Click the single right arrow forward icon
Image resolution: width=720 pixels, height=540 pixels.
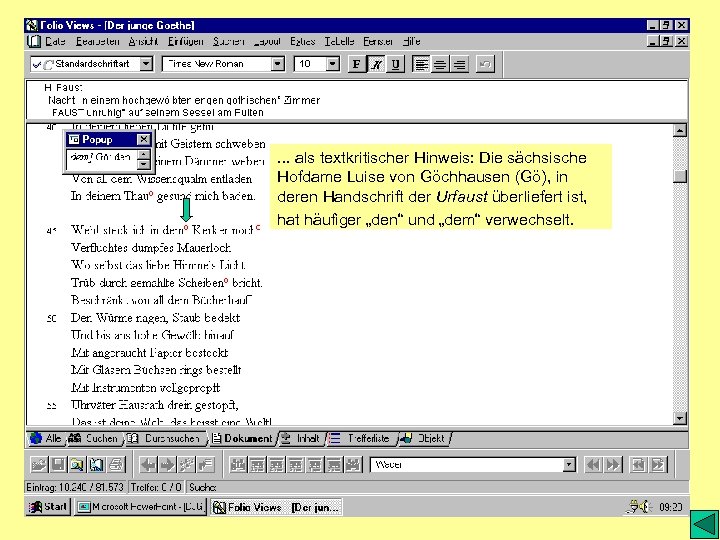pyautogui.click(x=168, y=465)
